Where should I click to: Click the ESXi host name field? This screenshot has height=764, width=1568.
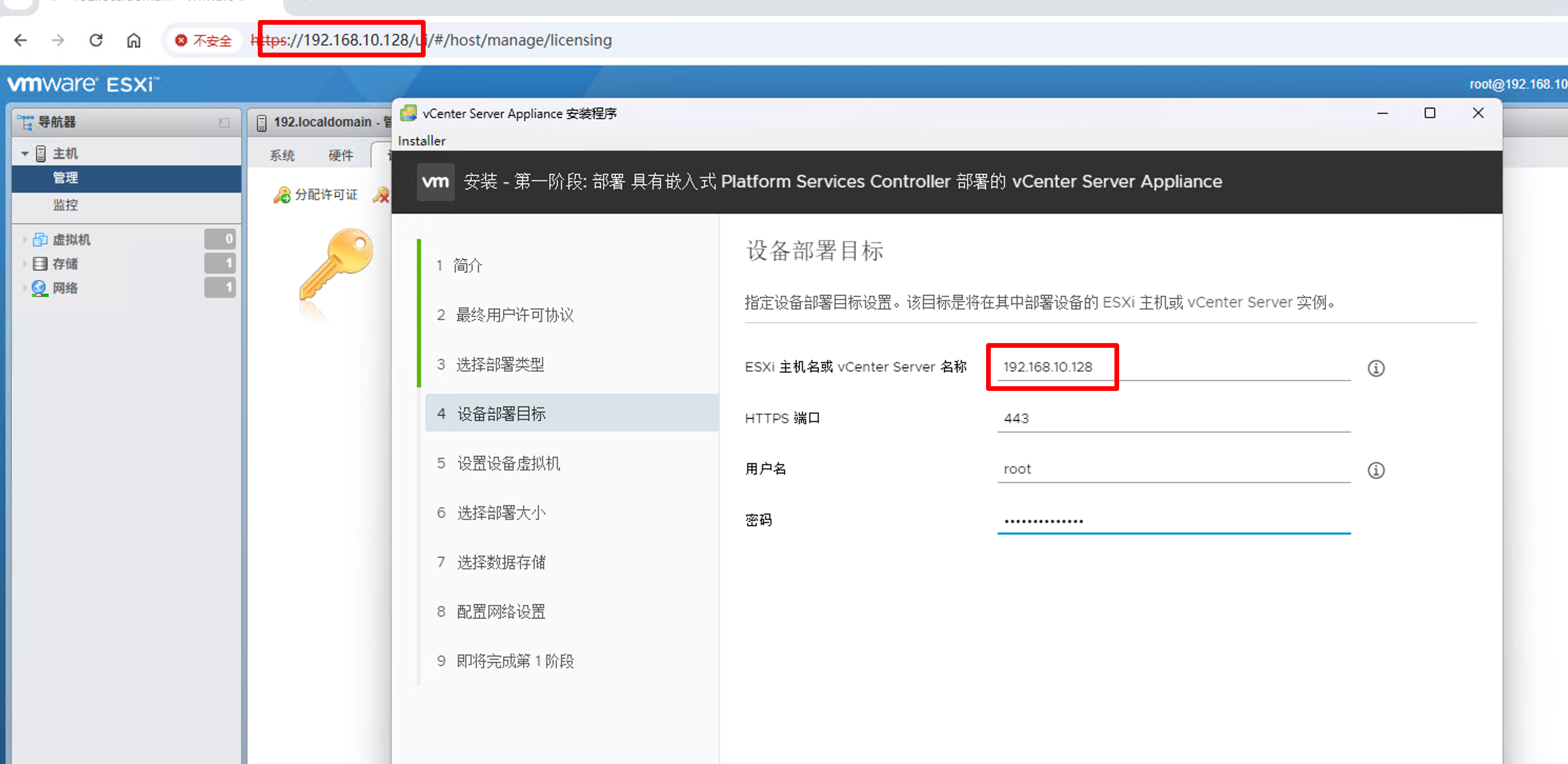pyautogui.click(x=1173, y=367)
